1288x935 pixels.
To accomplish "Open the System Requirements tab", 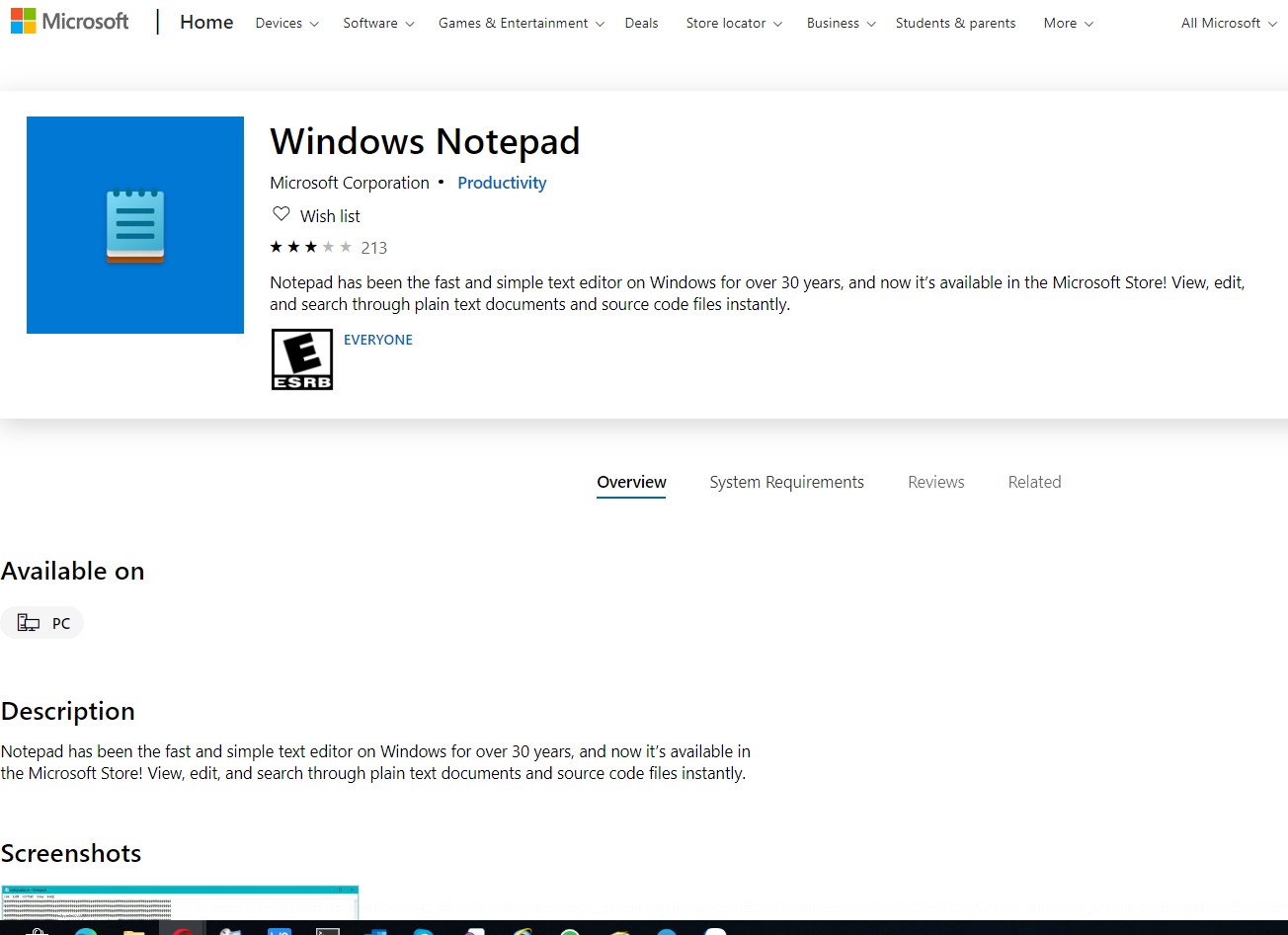I will (786, 482).
